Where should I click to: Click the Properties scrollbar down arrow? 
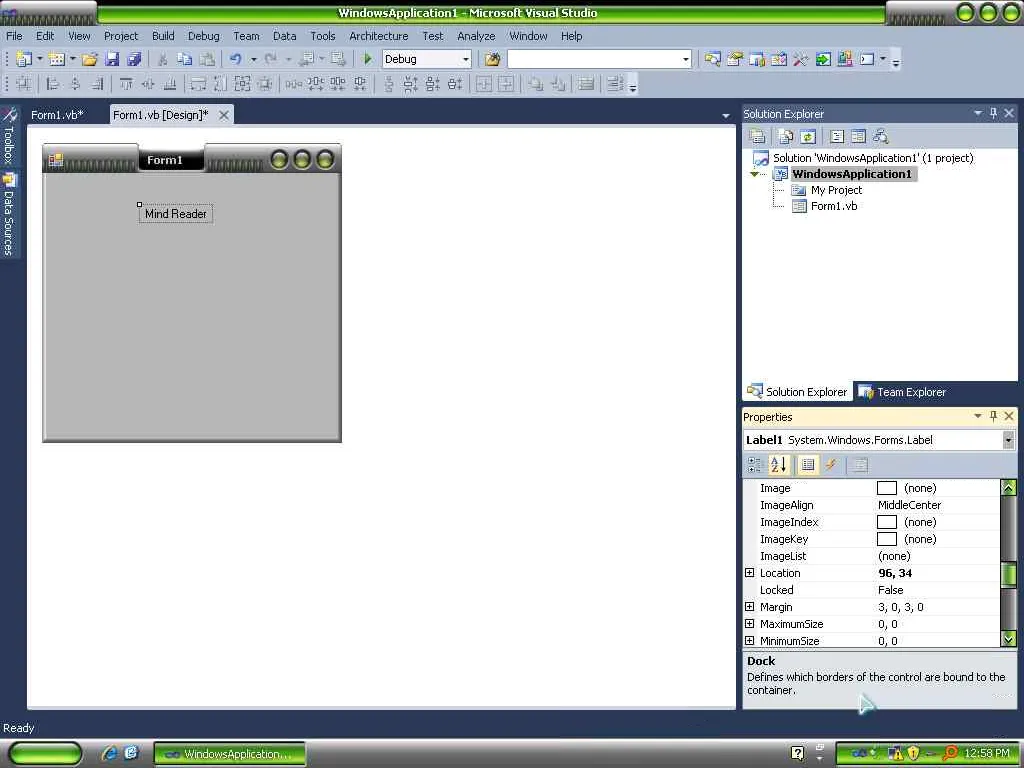1009,639
